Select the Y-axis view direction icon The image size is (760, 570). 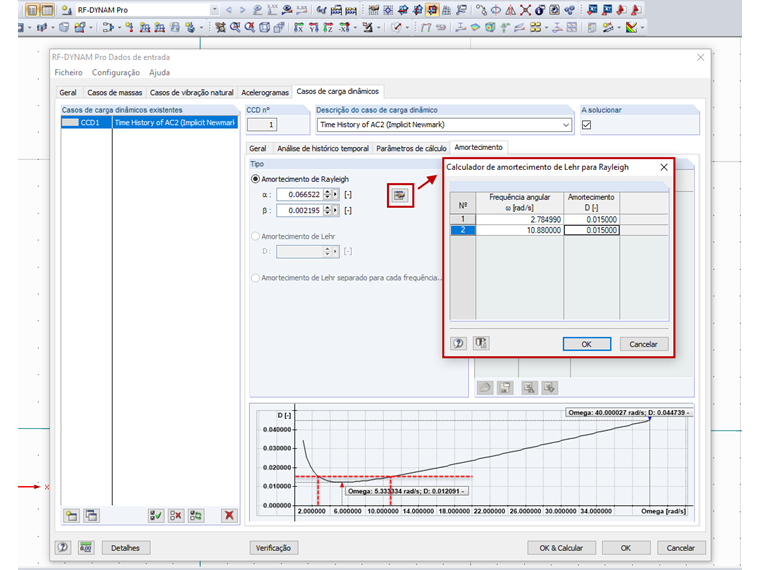coord(314,28)
